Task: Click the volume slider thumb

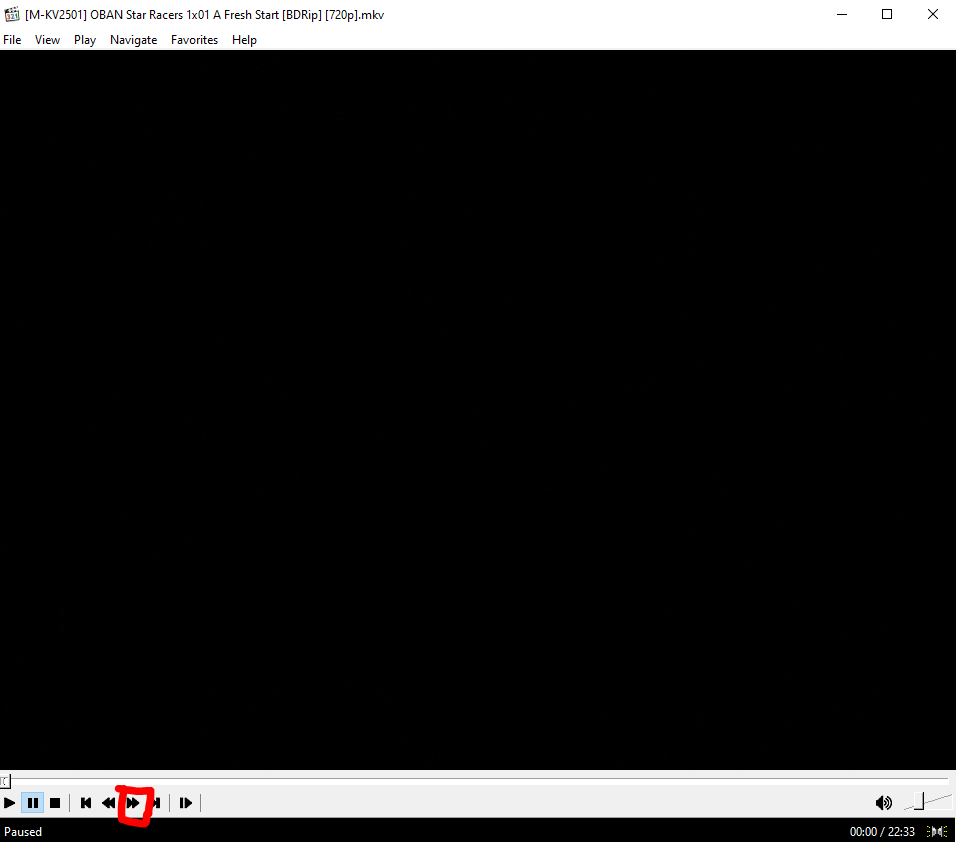Action: pyautogui.click(x=919, y=801)
